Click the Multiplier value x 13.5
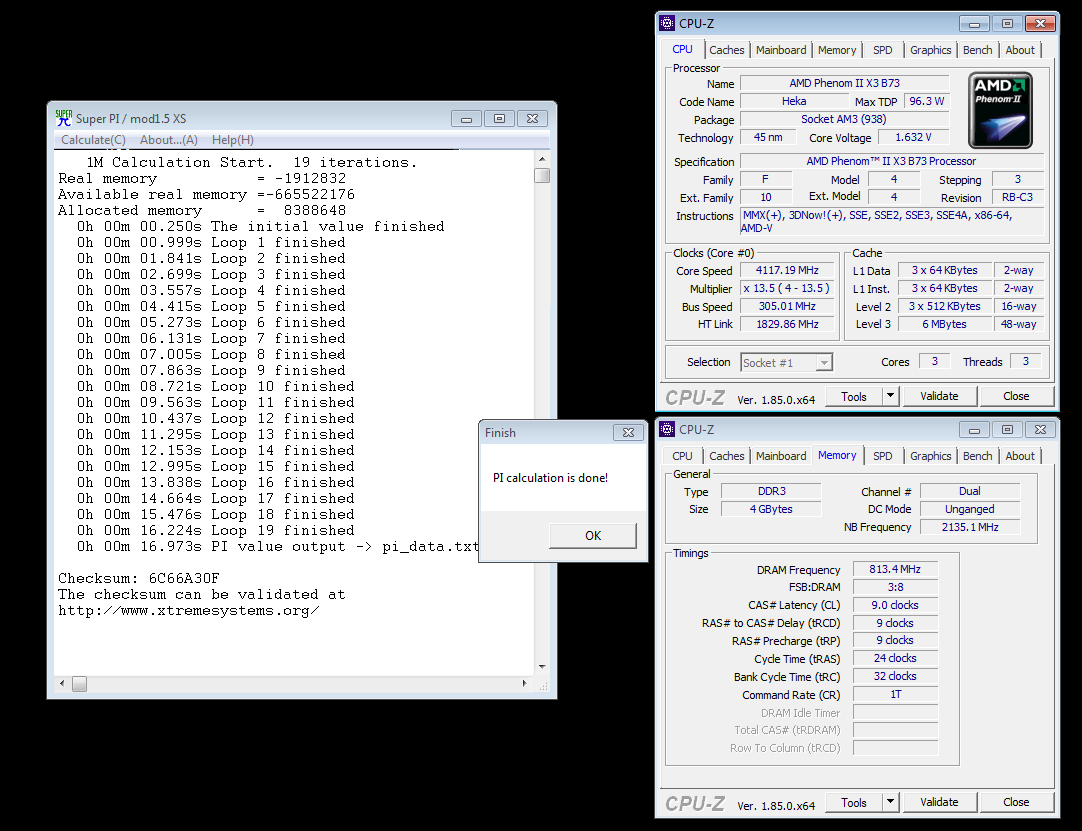The height and width of the screenshot is (831, 1082). click(x=787, y=289)
